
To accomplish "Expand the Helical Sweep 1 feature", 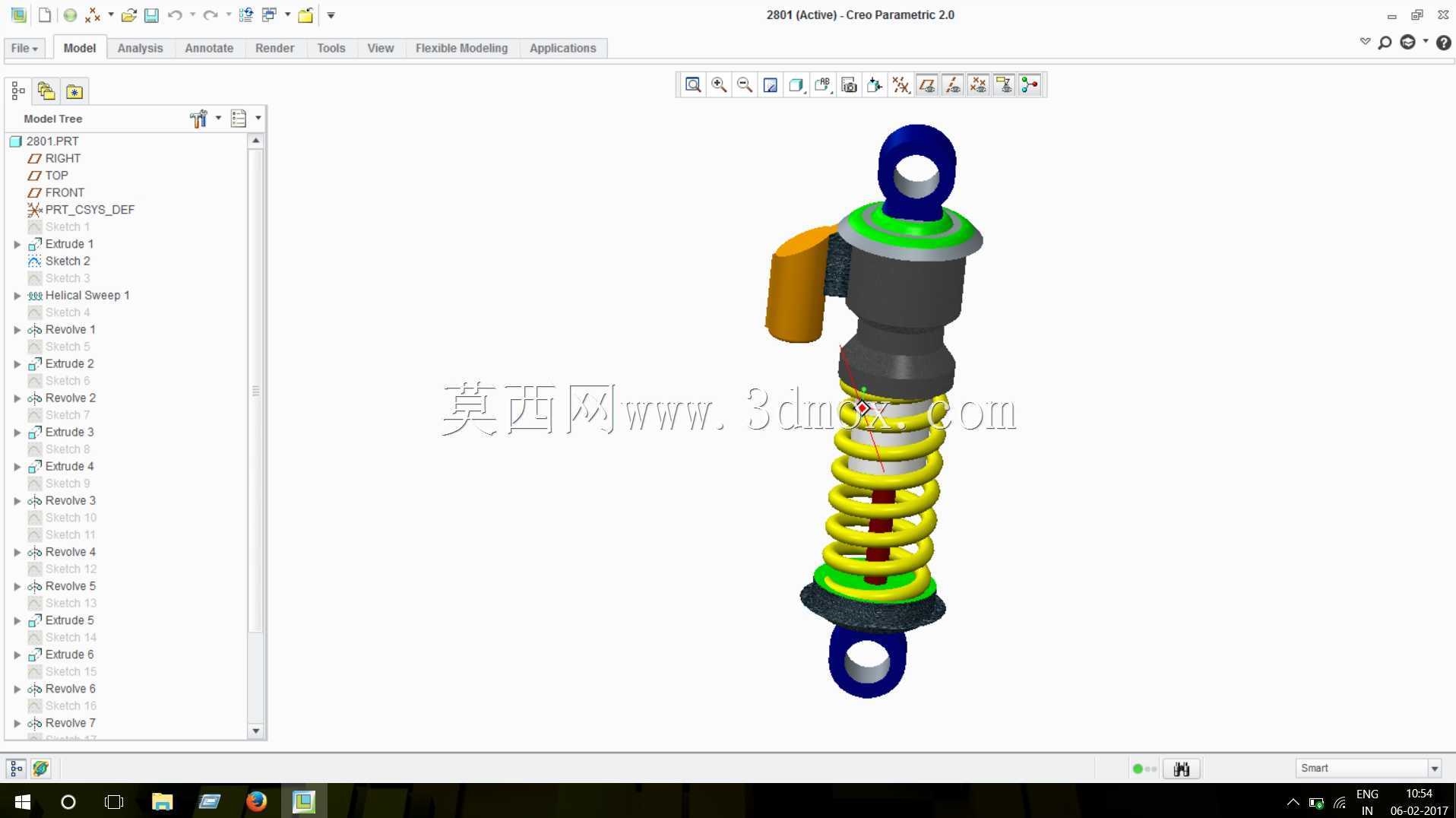I will 17,296.
